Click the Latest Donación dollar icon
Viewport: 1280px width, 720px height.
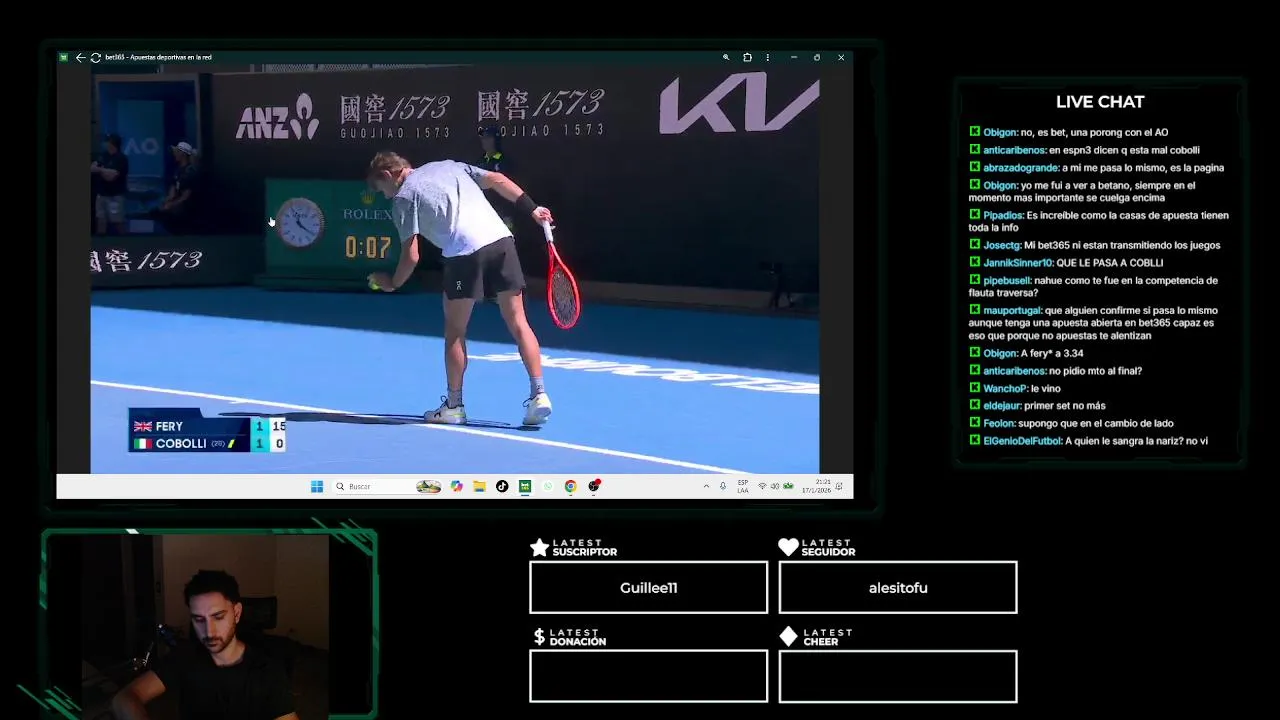[539, 636]
